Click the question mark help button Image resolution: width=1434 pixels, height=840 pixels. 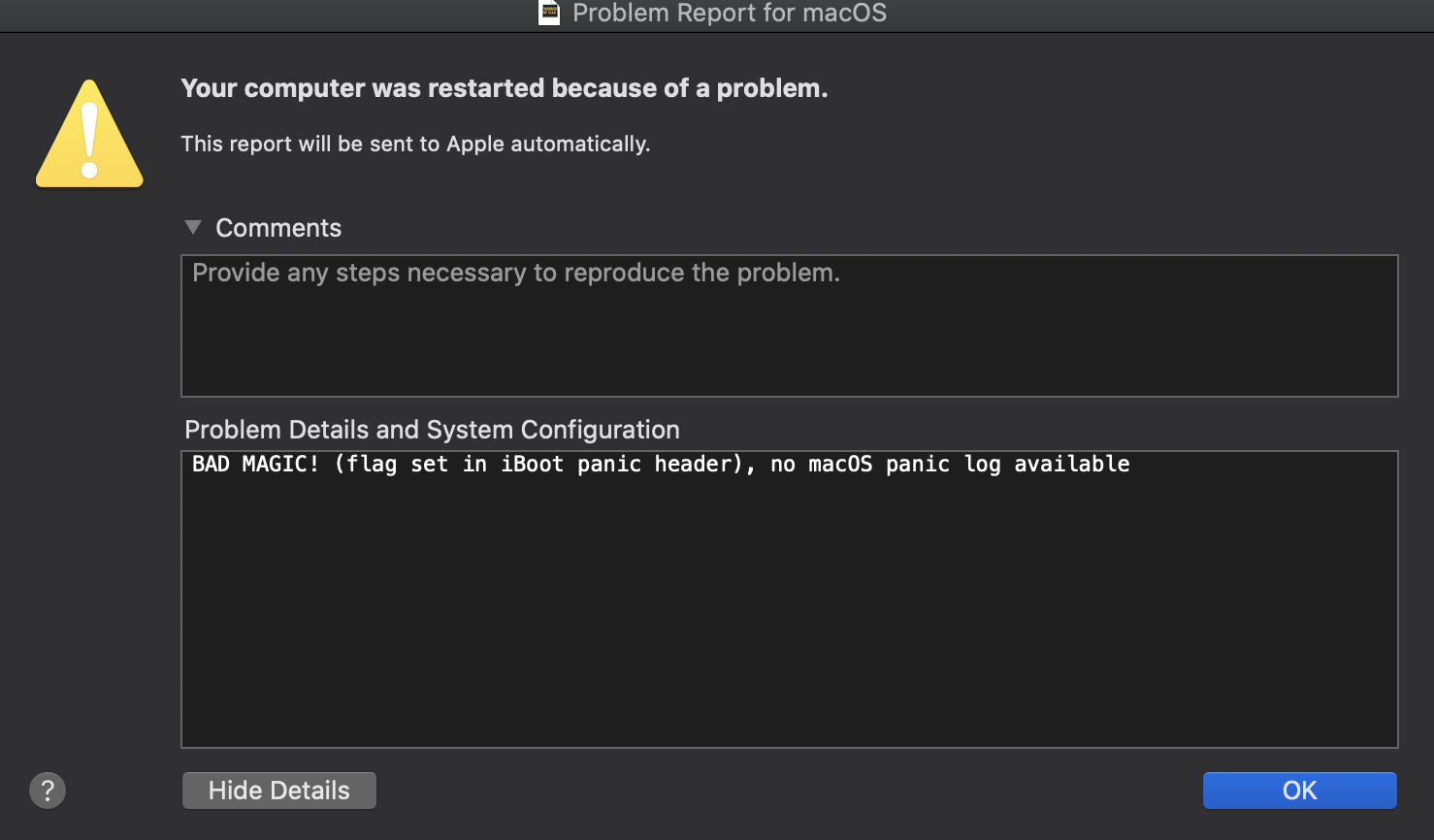(48, 791)
